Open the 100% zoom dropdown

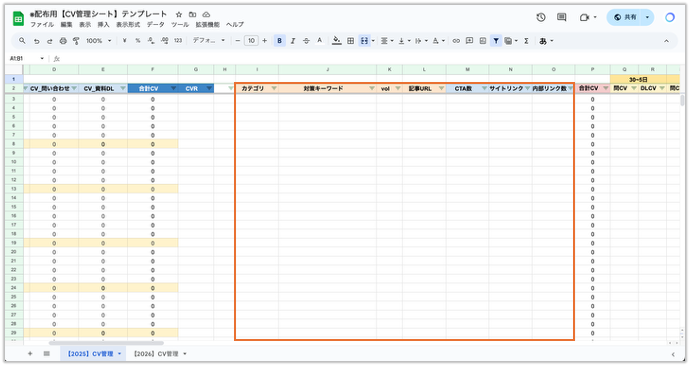(x=98, y=41)
